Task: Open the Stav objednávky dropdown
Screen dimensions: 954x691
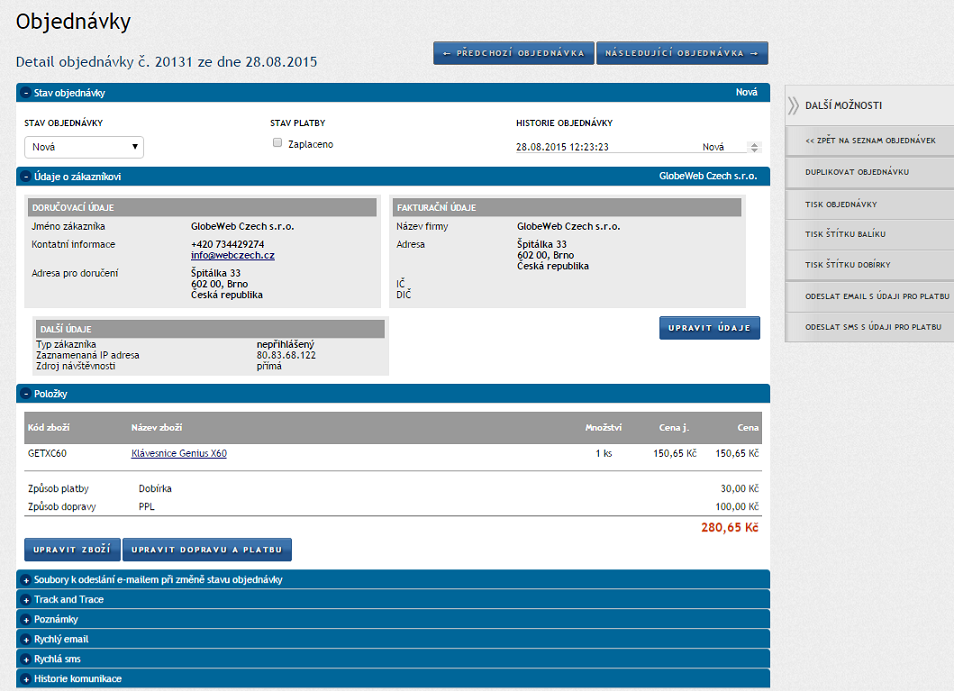Action: tap(84, 147)
